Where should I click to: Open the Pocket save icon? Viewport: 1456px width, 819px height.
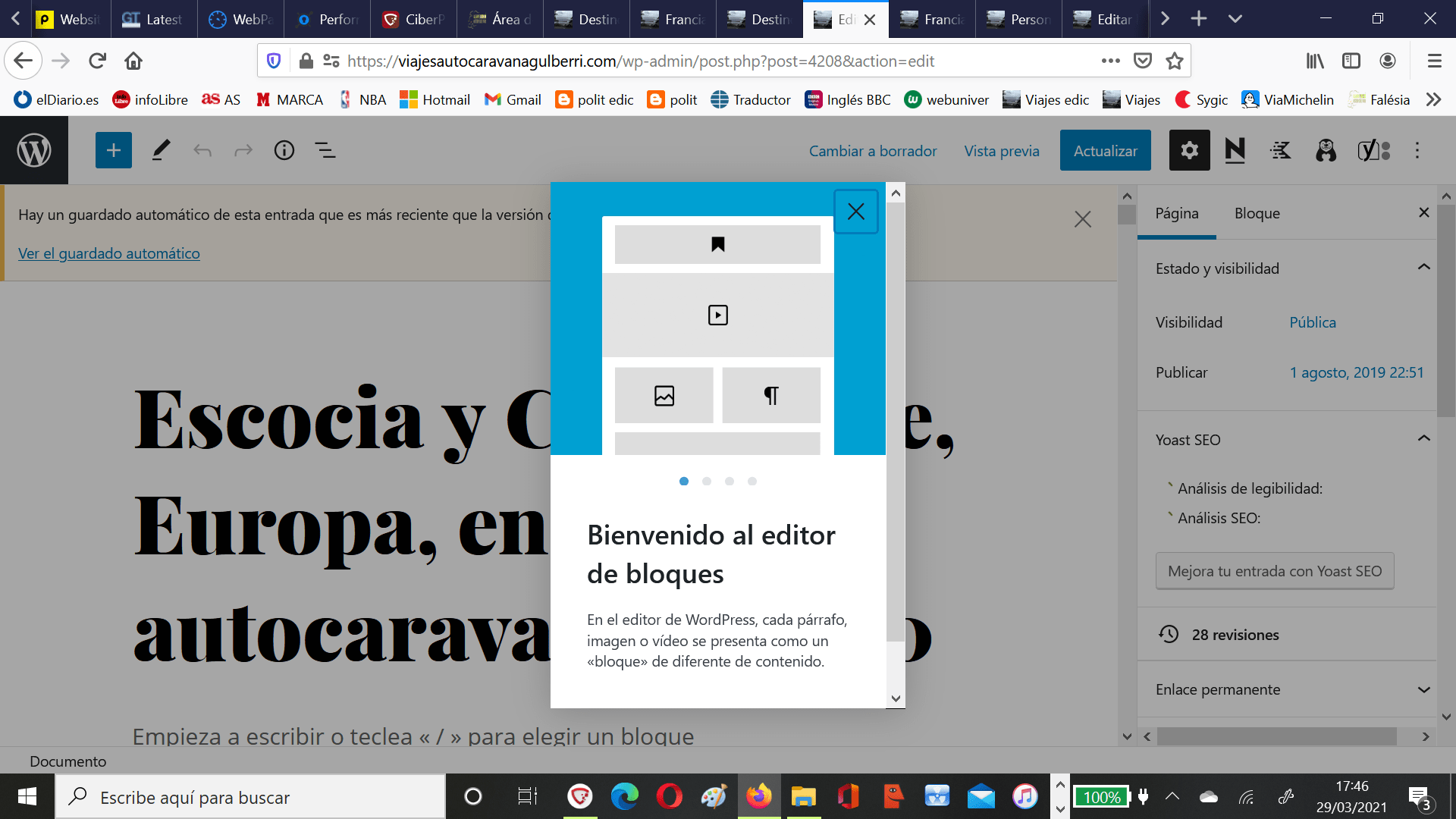pyautogui.click(x=1143, y=61)
